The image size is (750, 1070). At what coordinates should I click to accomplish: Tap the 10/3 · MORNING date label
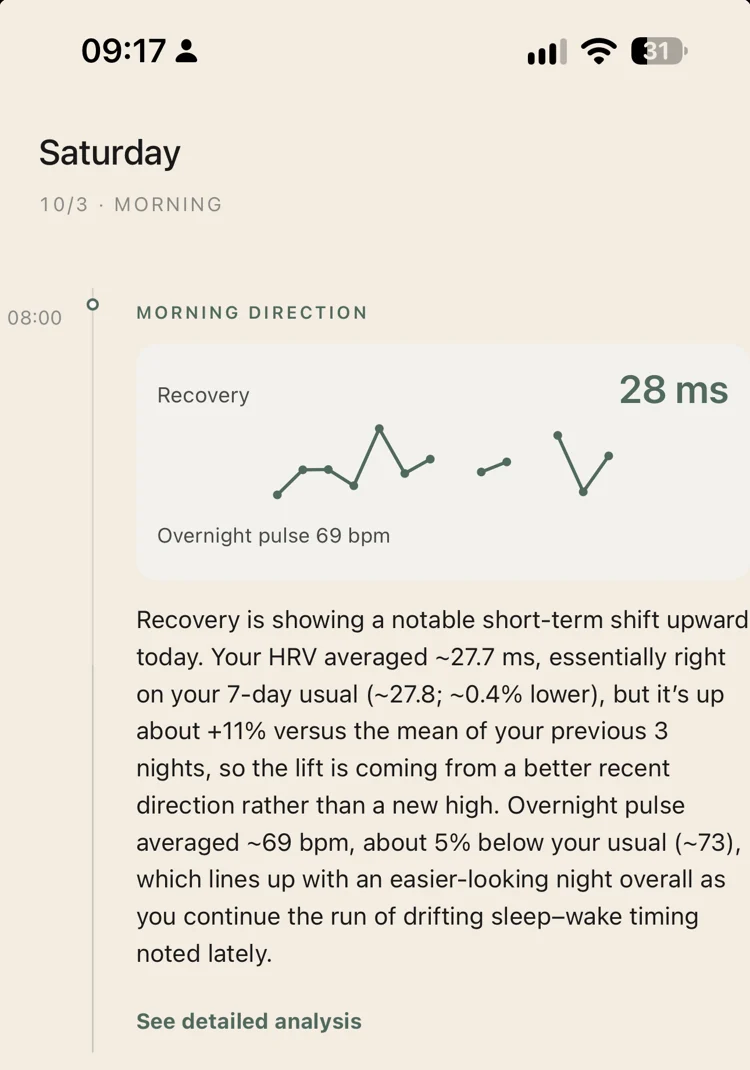[131, 204]
